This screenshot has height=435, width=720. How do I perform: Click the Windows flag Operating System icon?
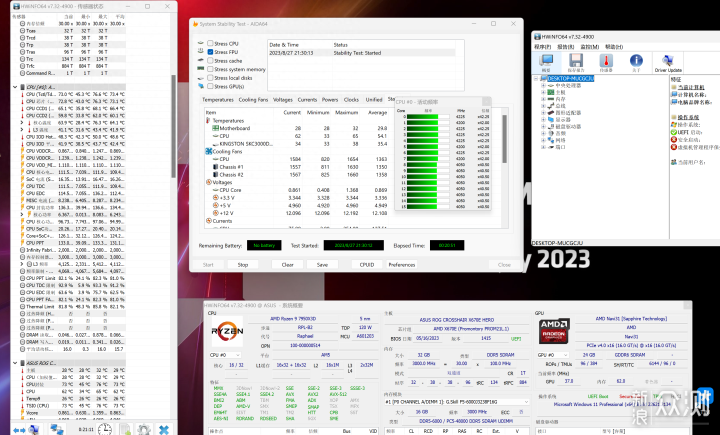pyautogui.click(x=674, y=124)
